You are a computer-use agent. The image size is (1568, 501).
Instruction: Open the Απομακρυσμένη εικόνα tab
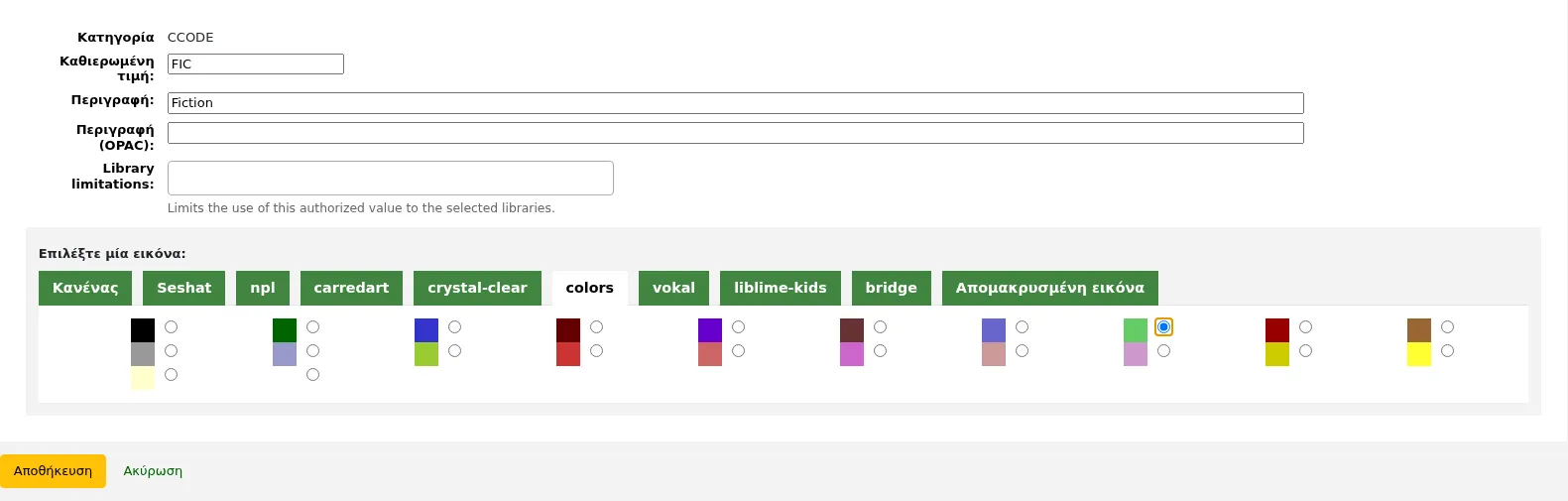tap(1050, 288)
